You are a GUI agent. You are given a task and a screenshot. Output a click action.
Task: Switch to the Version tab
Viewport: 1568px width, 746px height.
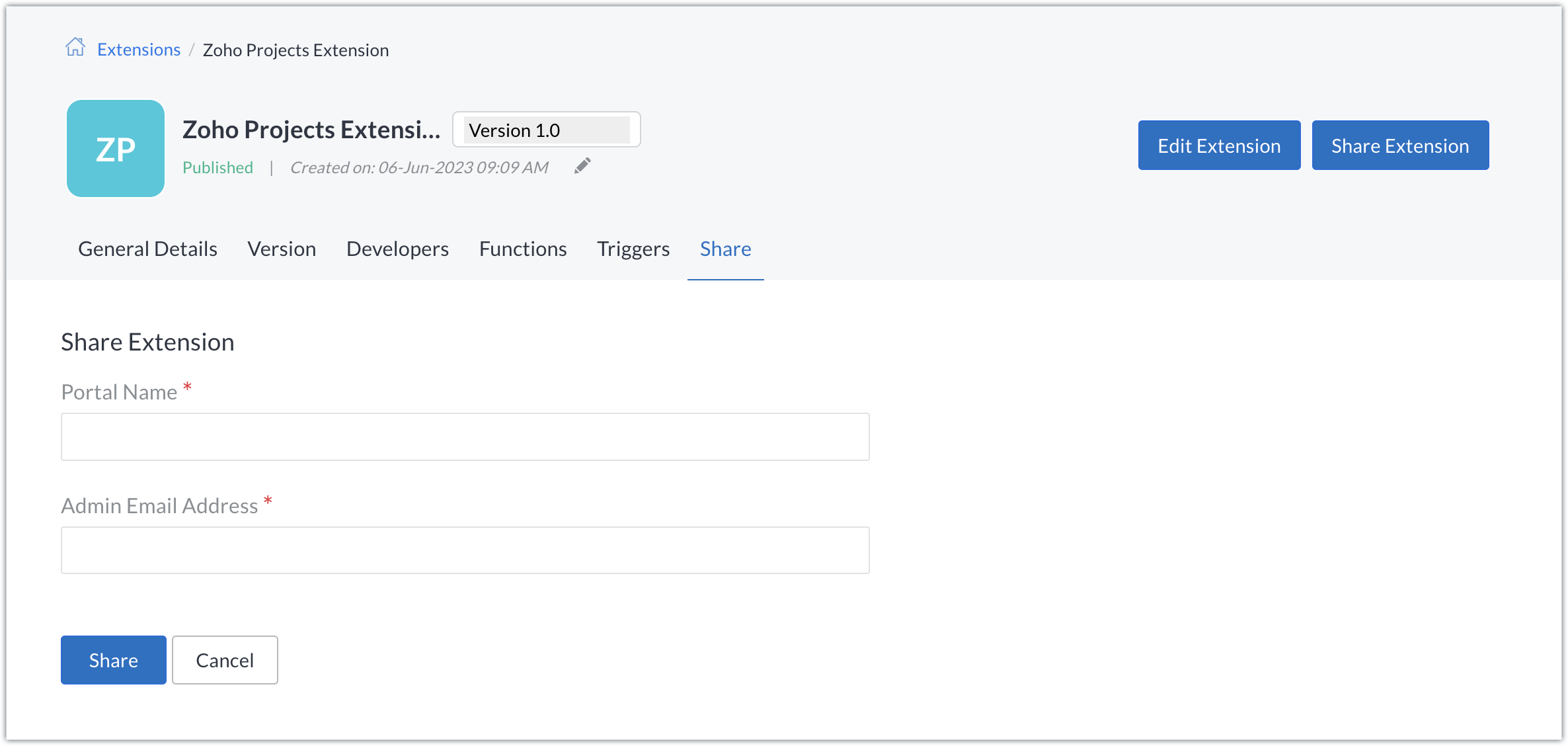click(x=282, y=249)
